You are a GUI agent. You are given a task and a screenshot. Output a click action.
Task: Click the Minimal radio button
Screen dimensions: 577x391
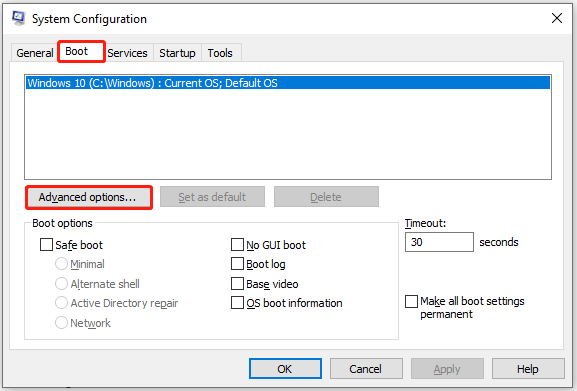tap(61, 264)
